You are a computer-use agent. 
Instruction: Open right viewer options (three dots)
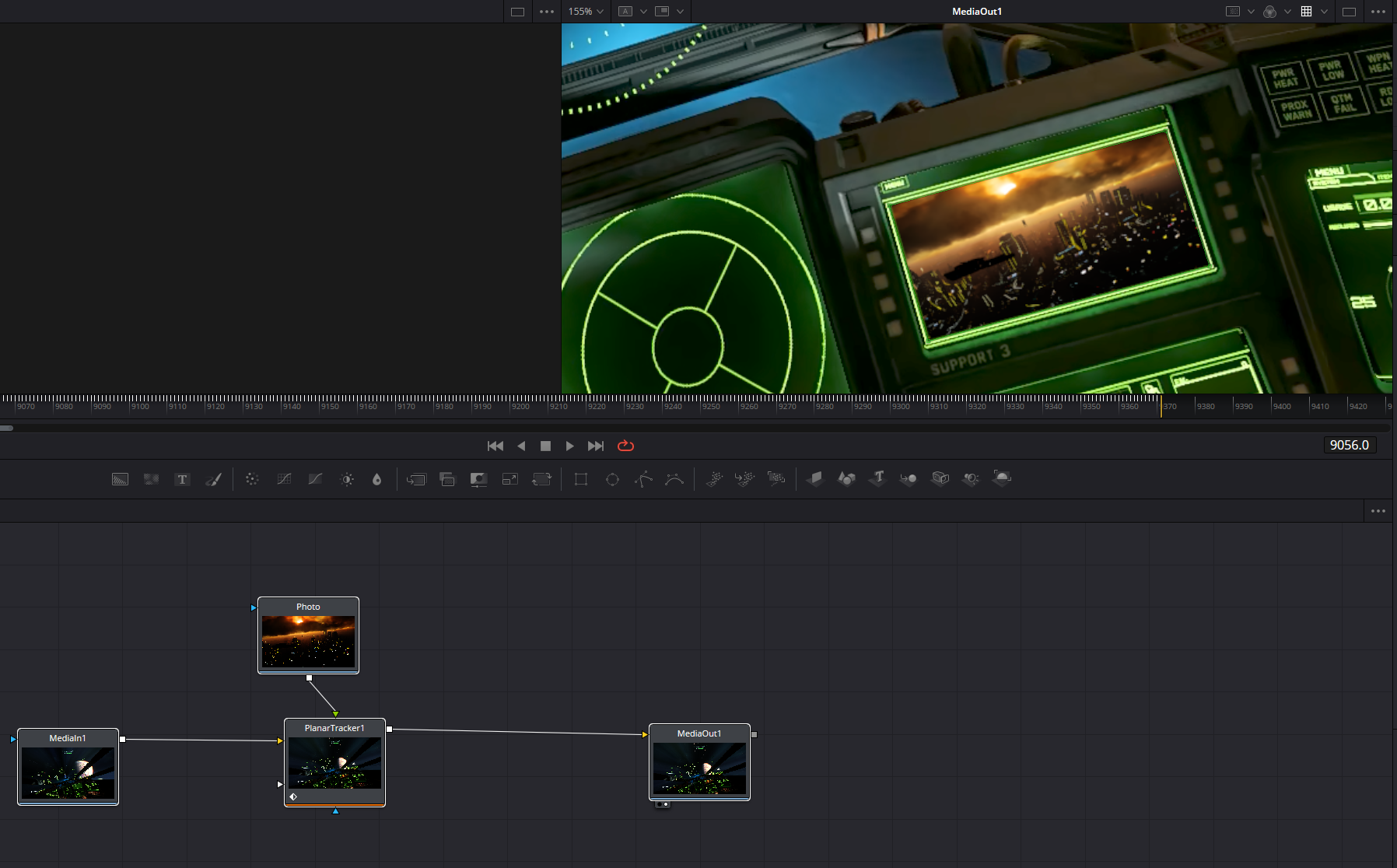[1378, 12]
